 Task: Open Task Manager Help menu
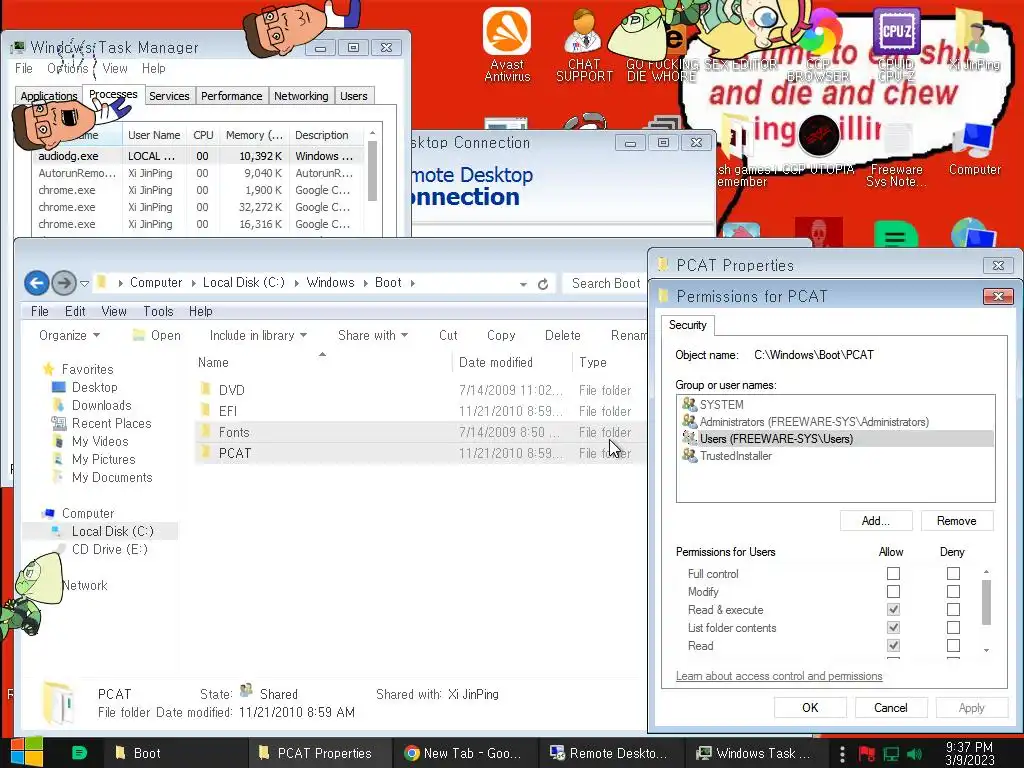153,69
